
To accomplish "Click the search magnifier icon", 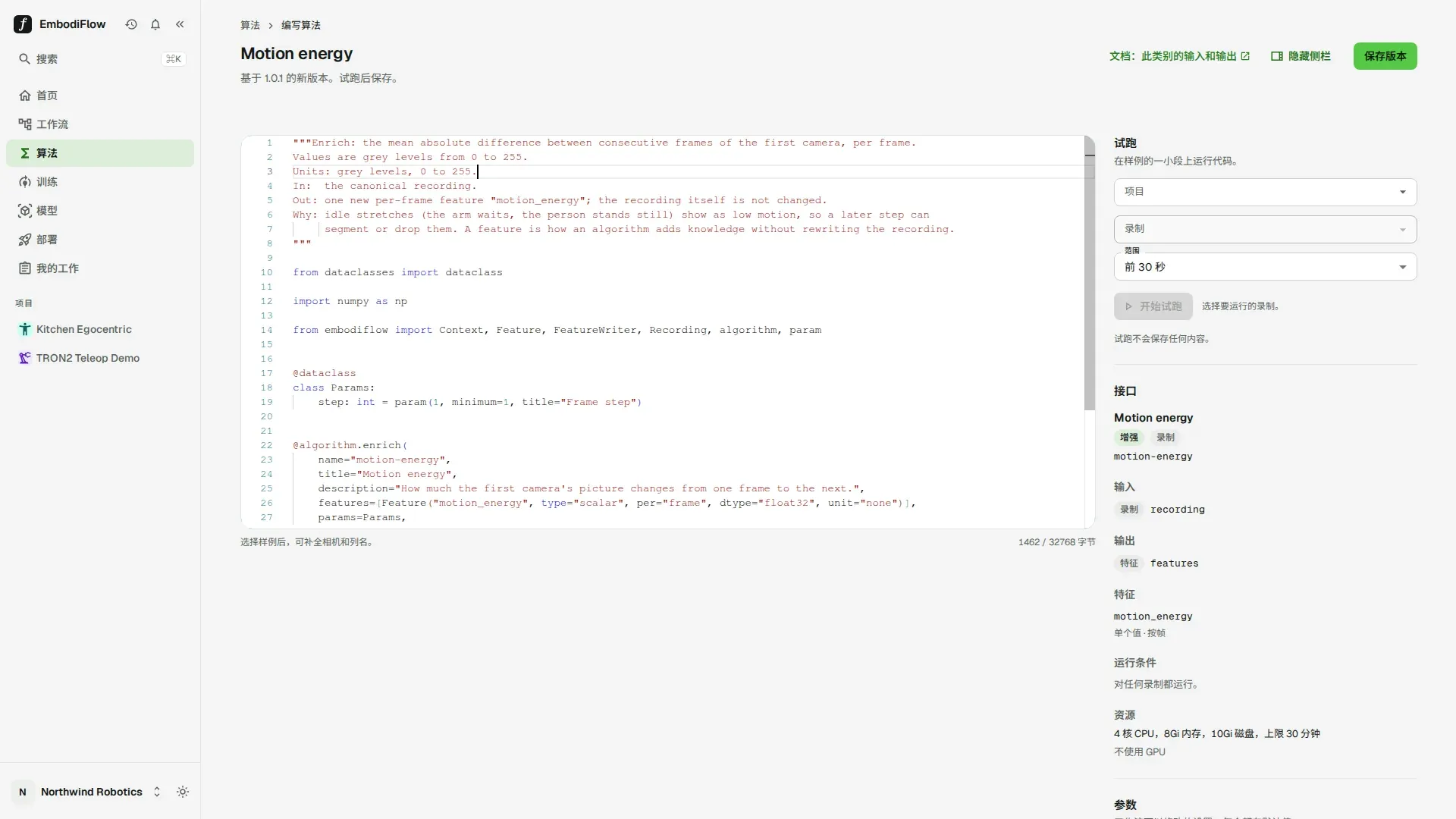I will (24, 59).
